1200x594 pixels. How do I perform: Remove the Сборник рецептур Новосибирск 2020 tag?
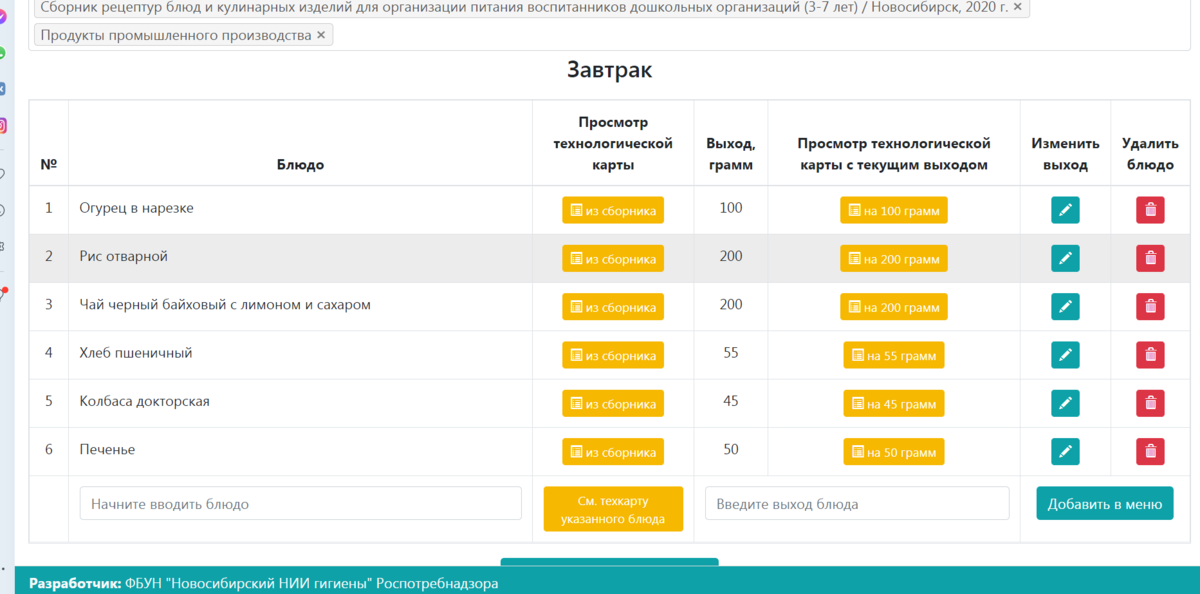(x=1017, y=7)
